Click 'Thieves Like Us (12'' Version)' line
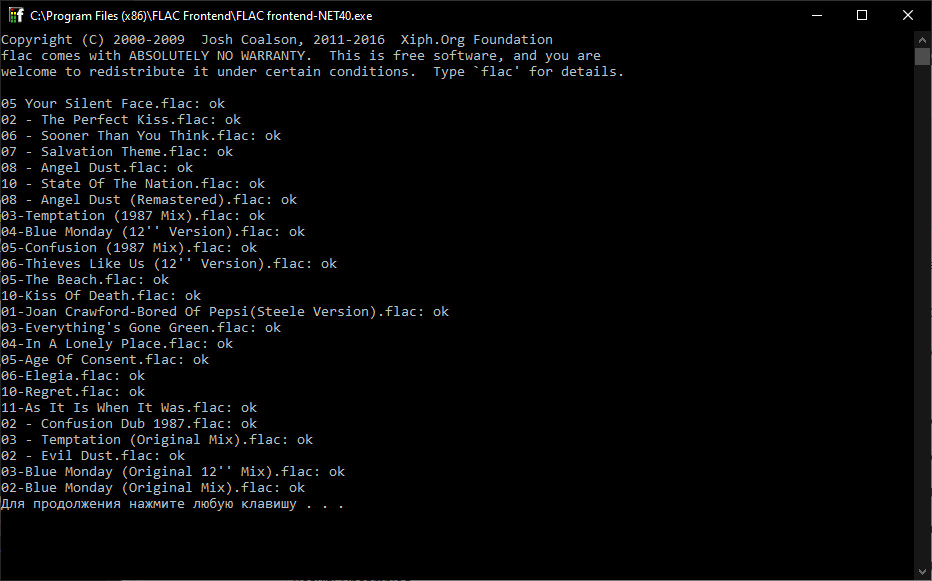This screenshot has width=932, height=581. [x=168, y=264]
